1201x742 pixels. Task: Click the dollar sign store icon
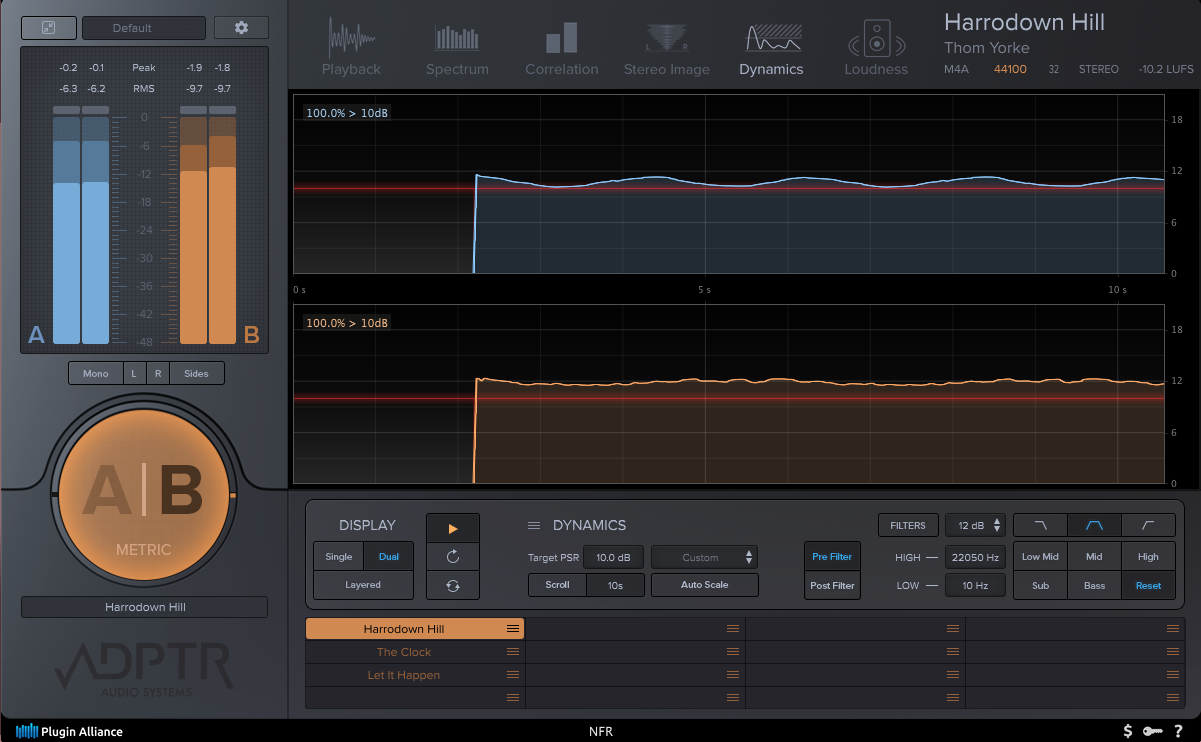(x=1128, y=731)
